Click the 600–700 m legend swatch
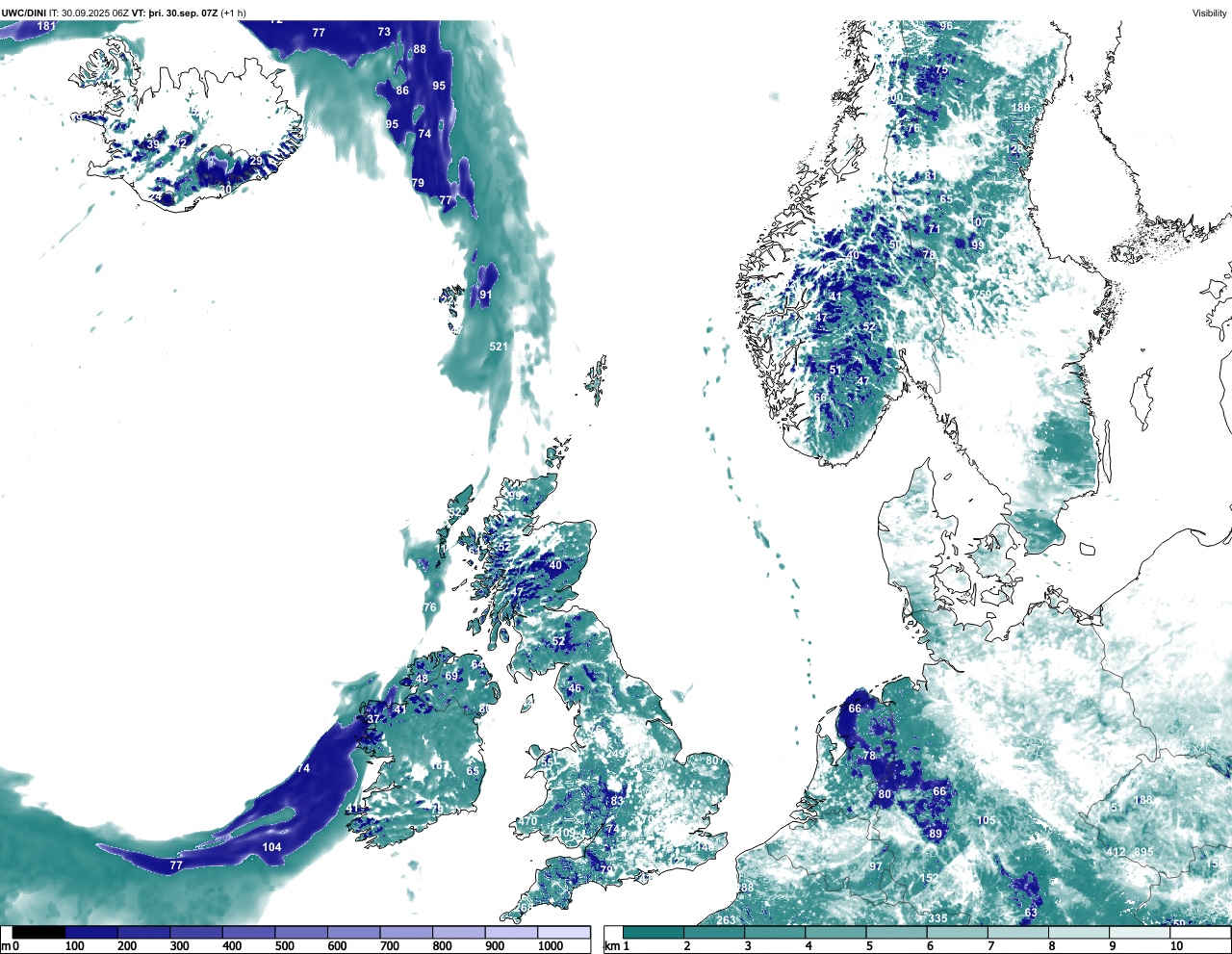1232x954 pixels. (x=354, y=933)
